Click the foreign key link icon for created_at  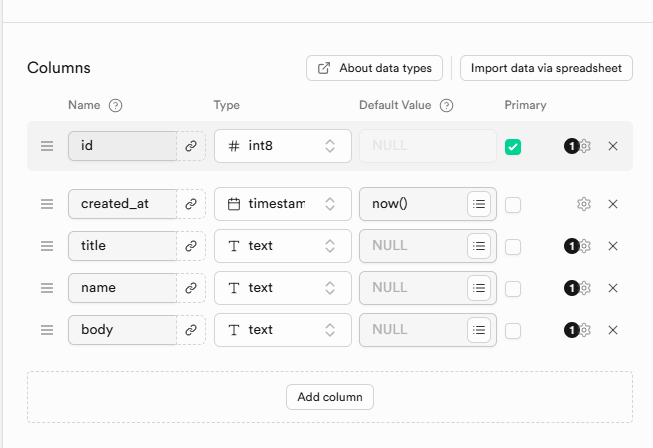click(191, 204)
